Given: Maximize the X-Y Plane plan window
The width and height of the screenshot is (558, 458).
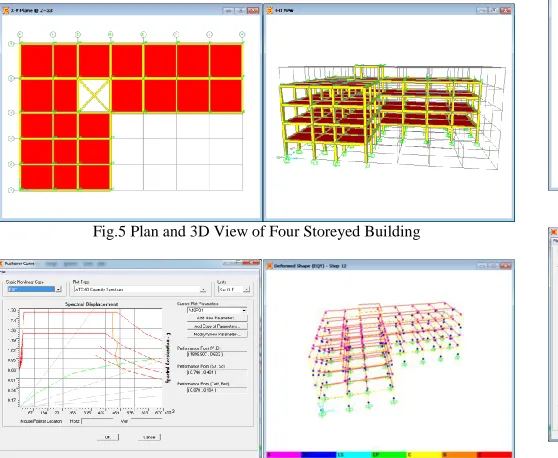Looking at the screenshot, I should (x=241, y=11).
